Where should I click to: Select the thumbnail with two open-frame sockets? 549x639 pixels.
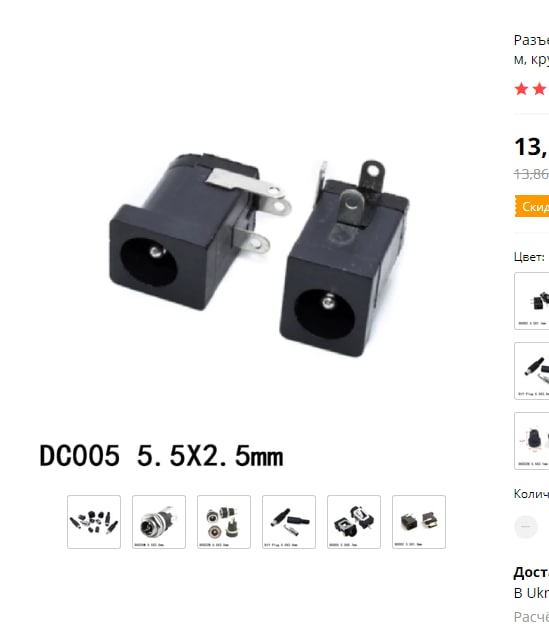[x=354, y=522]
